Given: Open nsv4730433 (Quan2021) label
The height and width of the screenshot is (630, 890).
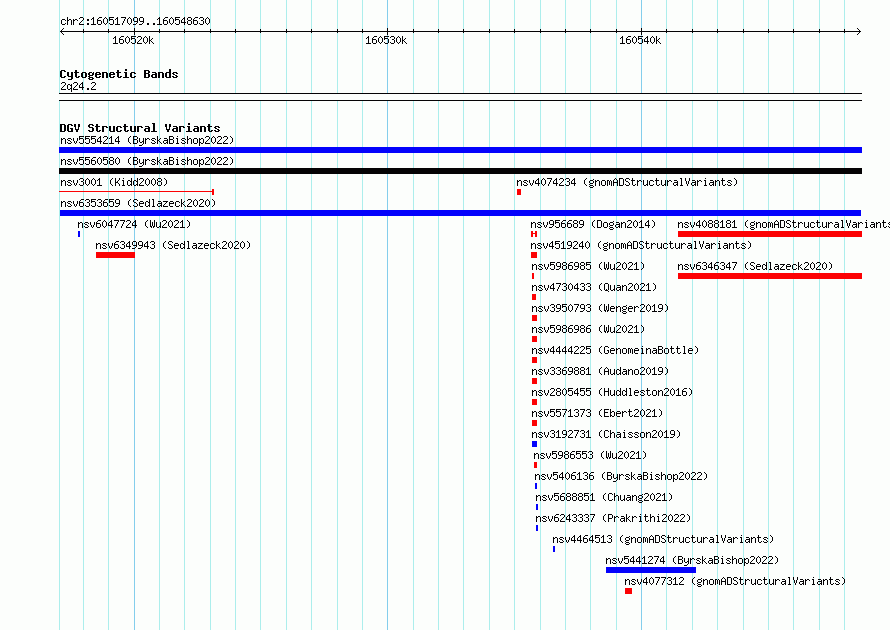Looking at the screenshot, I should click(594, 287).
